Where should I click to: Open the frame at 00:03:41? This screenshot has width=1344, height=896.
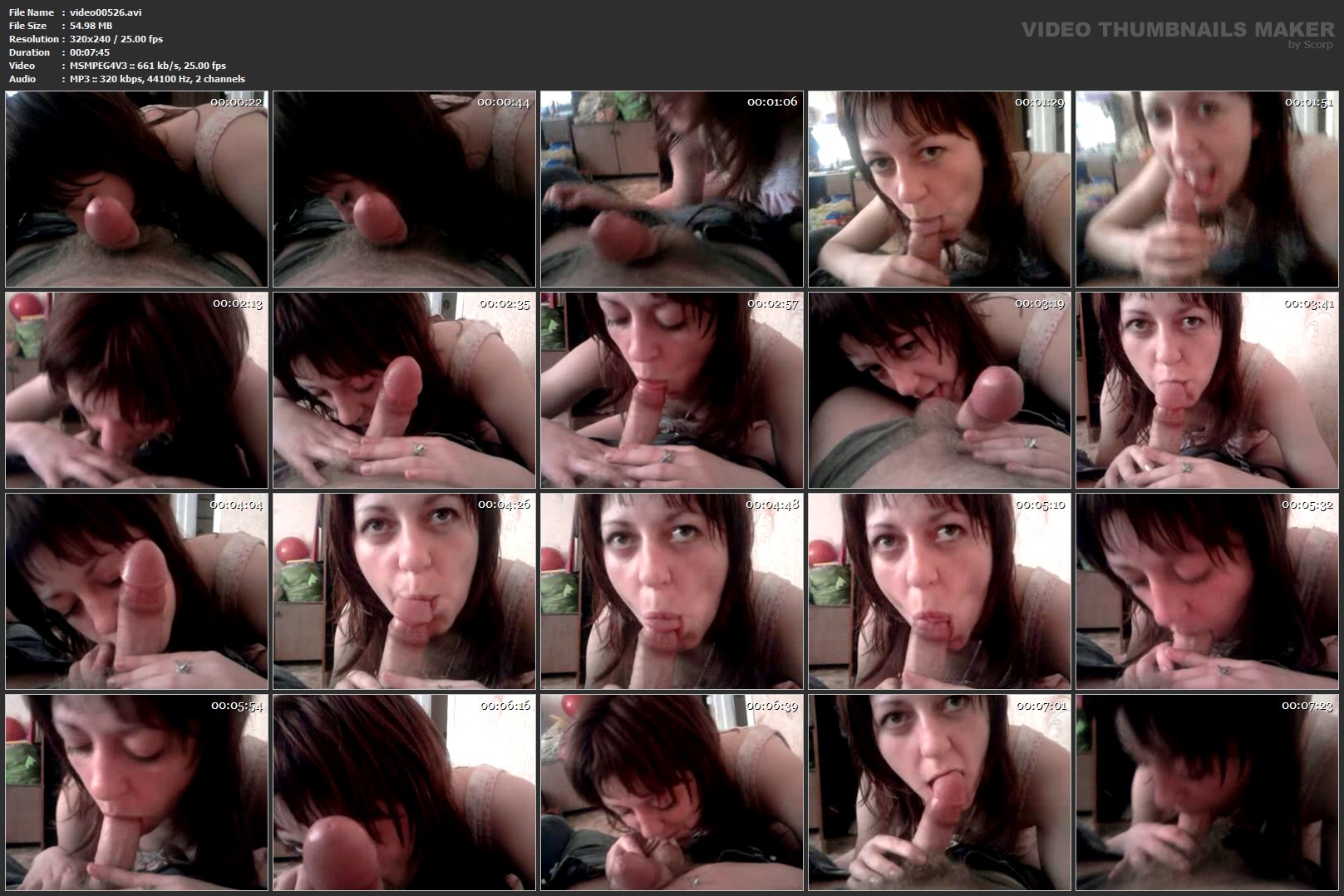1207,390
